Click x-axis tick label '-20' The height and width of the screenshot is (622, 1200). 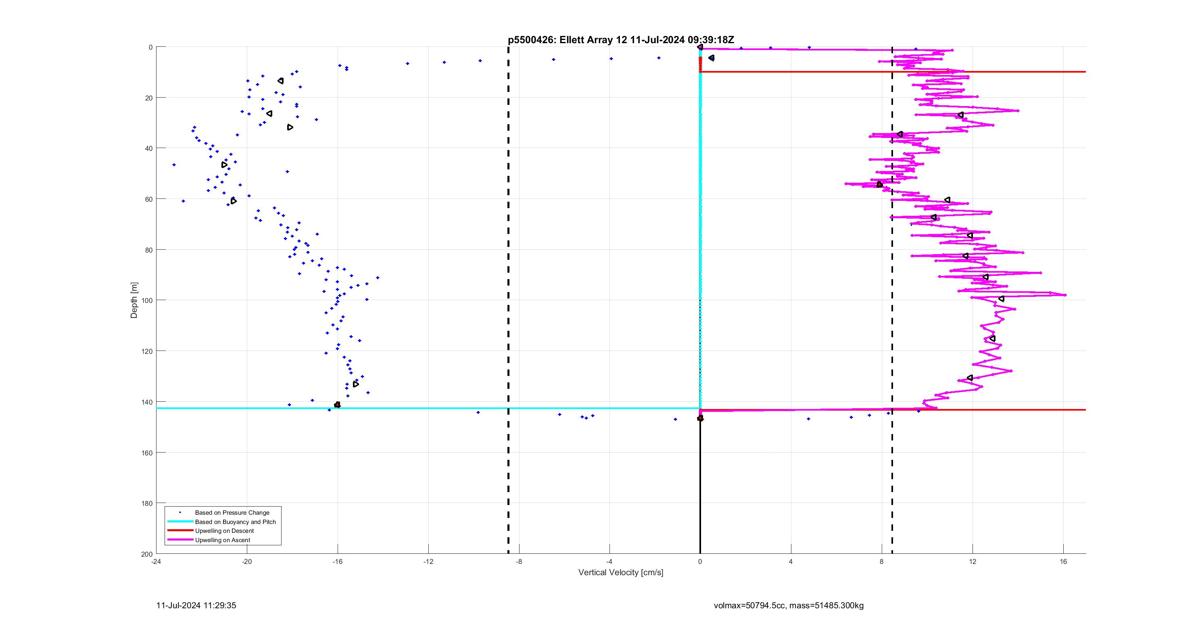click(x=247, y=561)
